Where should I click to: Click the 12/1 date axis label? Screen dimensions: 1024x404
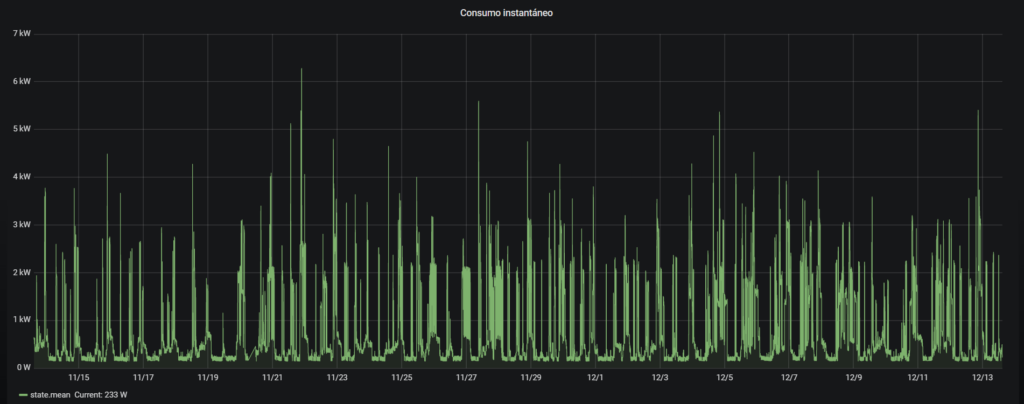point(596,377)
